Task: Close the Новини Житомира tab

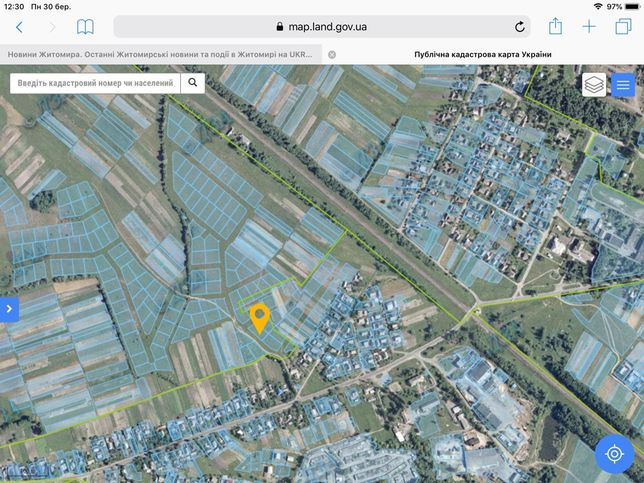Action: coord(332,55)
